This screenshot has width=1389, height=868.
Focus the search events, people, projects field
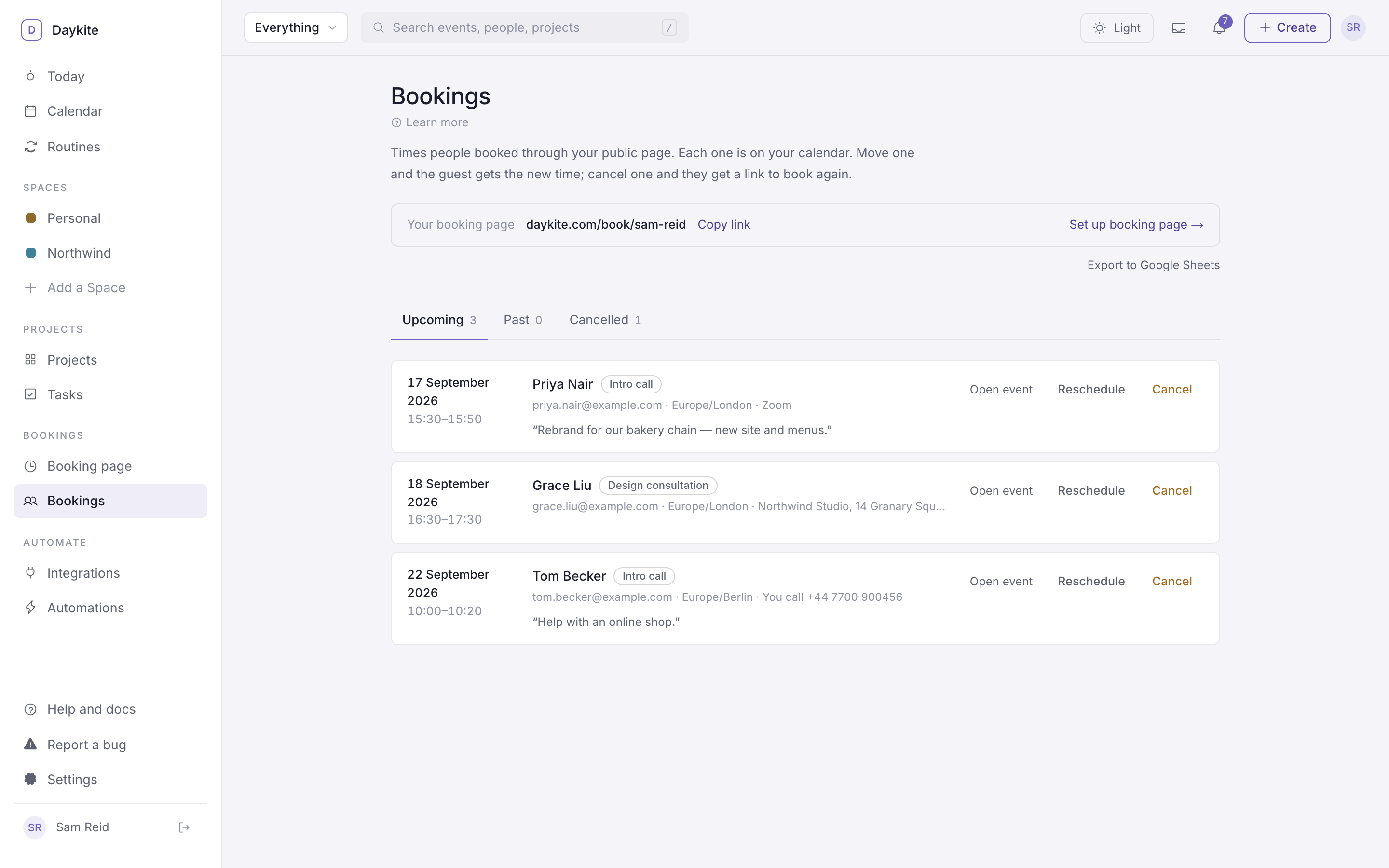pyautogui.click(x=525, y=27)
